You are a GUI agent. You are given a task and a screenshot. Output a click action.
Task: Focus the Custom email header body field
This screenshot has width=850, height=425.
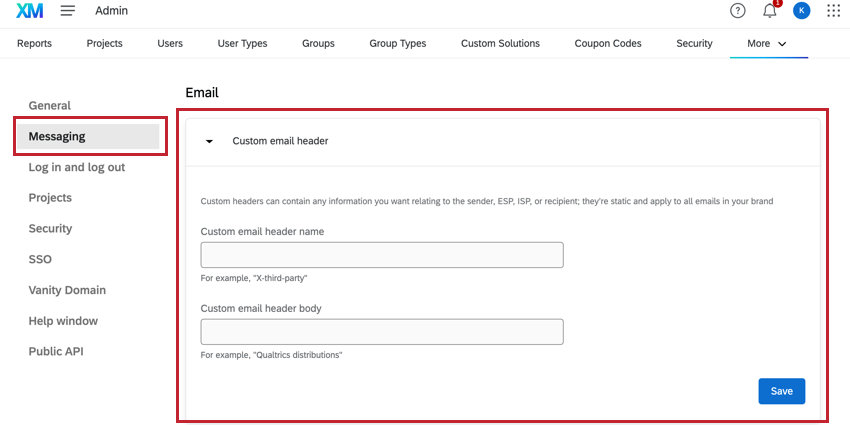382,332
